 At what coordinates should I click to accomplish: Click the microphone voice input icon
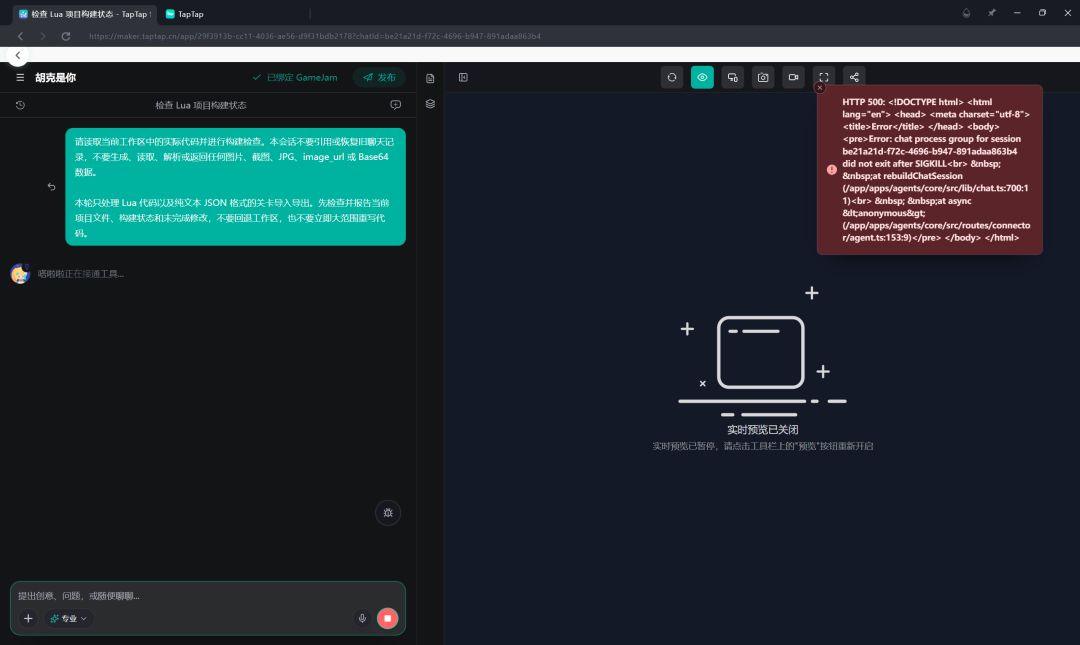point(362,618)
